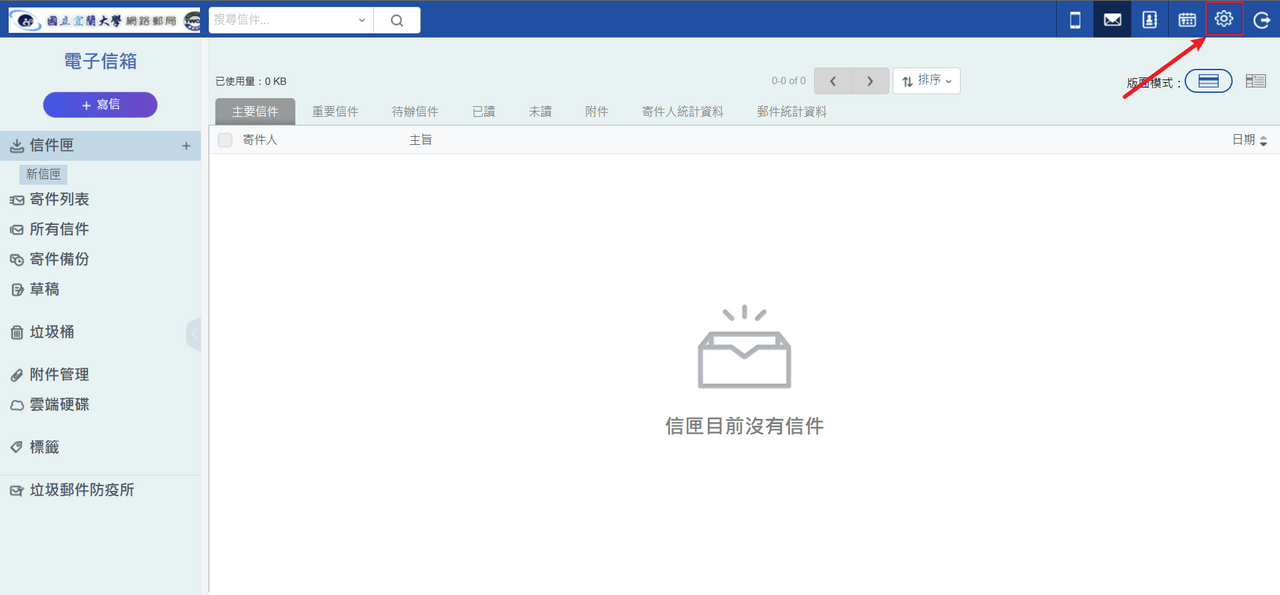Screen dimensions: 1280x595
Task: Click the inbox icon beside 信件匣
Action: (x=17, y=146)
